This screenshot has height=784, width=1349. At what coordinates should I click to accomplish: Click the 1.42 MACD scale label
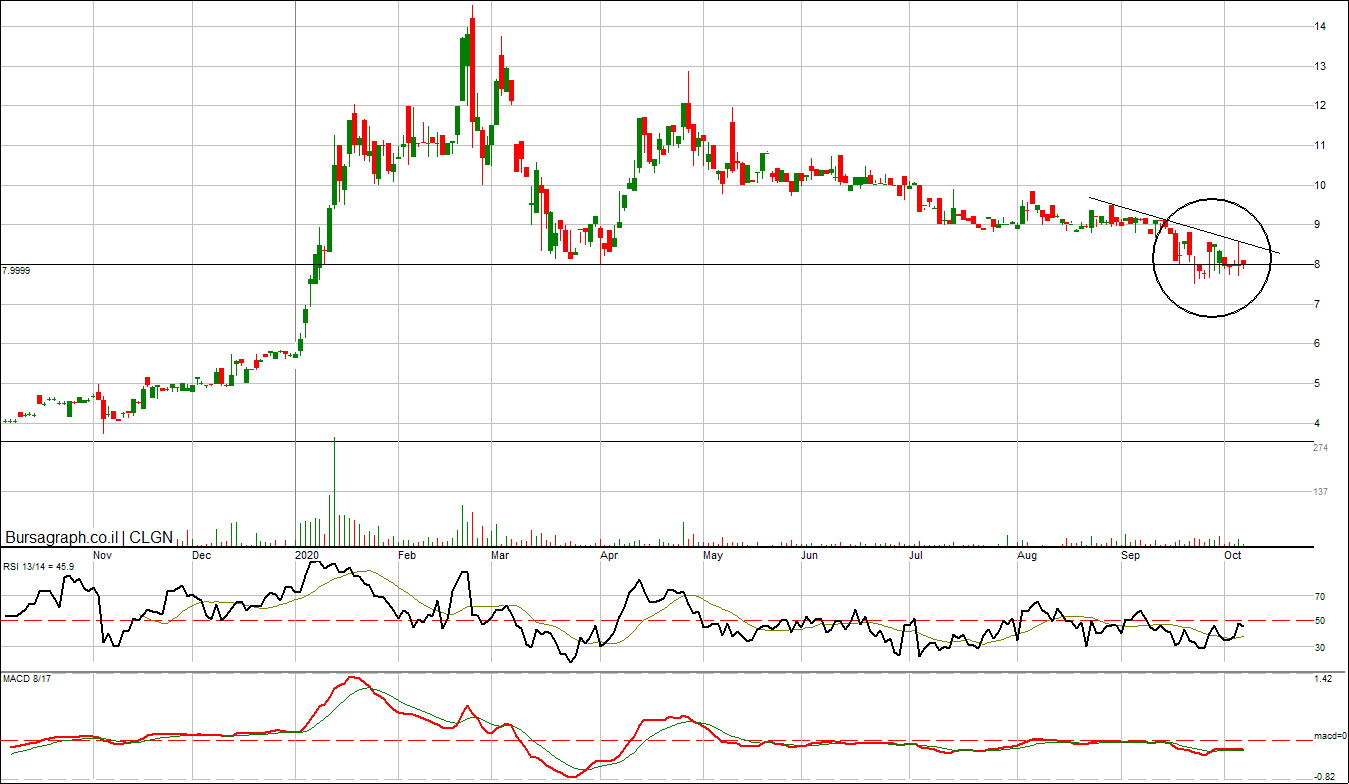coord(1323,679)
